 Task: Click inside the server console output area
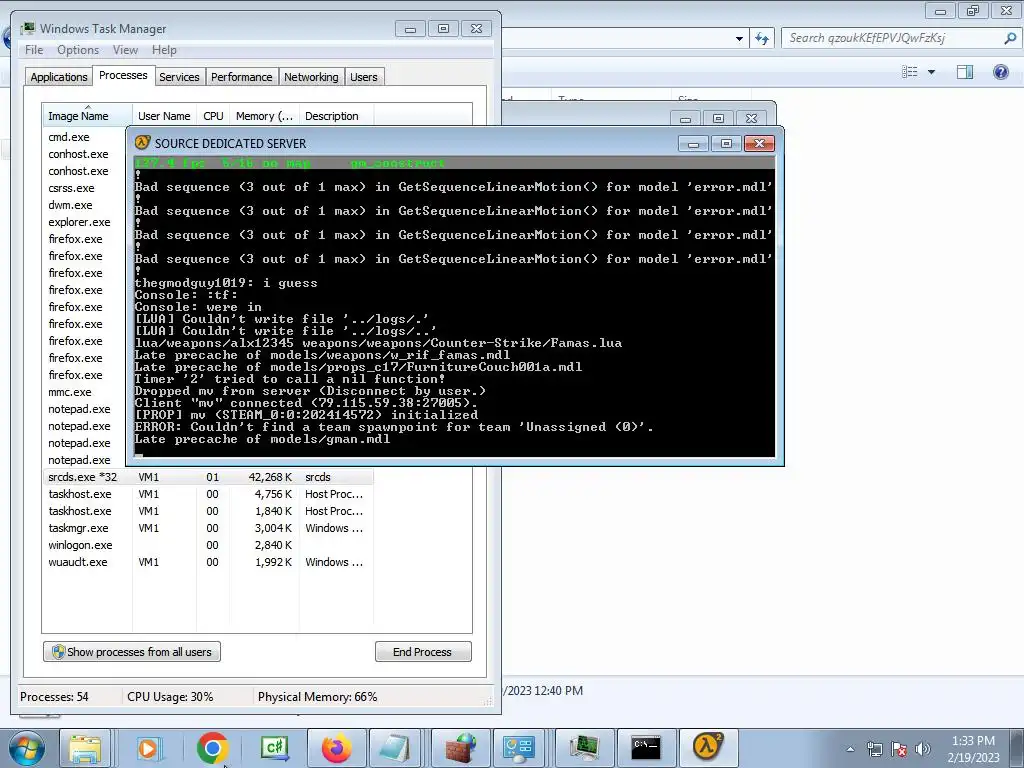(455, 307)
